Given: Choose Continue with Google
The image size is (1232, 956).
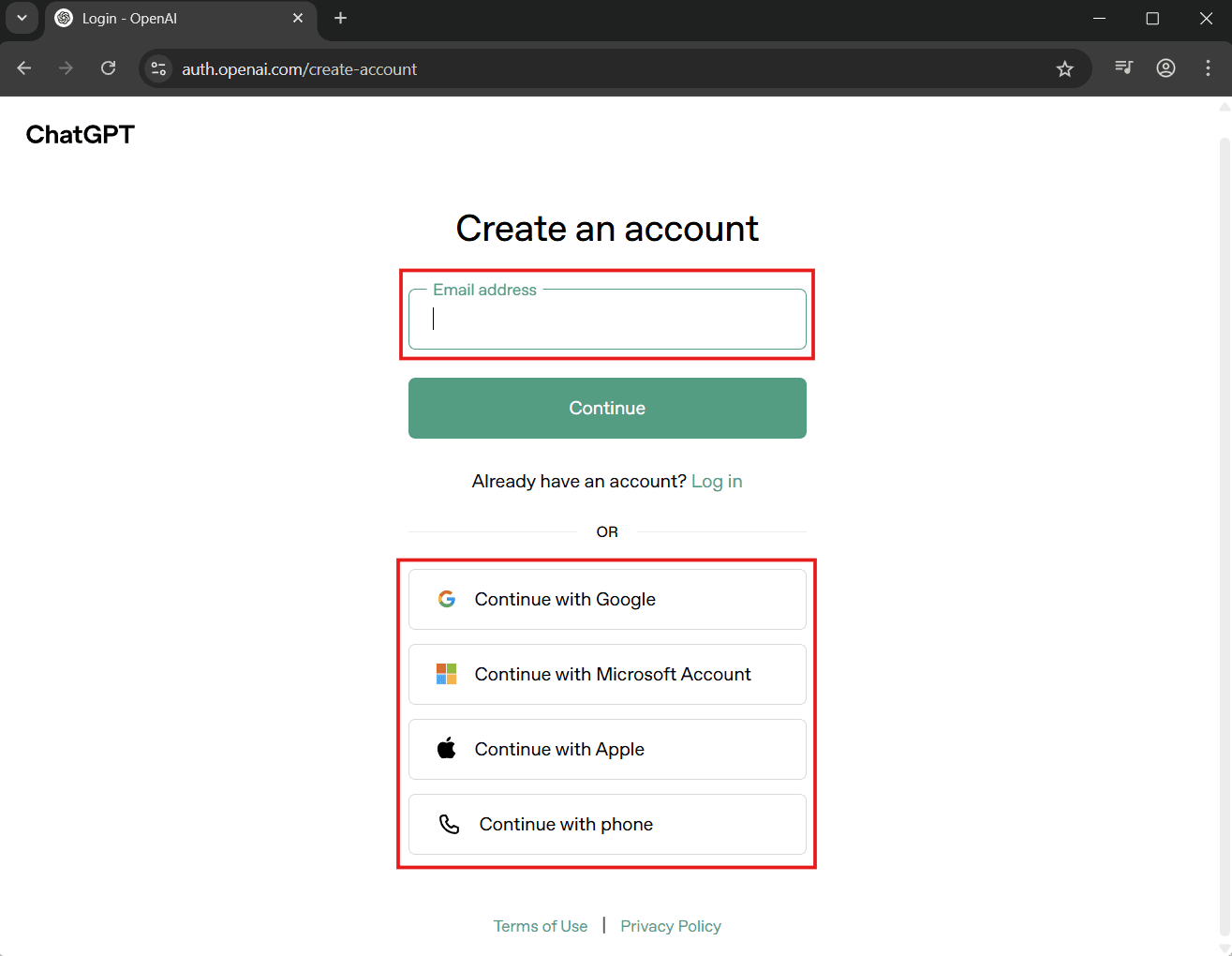Looking at the screenshot, I should tap(607, 599).
